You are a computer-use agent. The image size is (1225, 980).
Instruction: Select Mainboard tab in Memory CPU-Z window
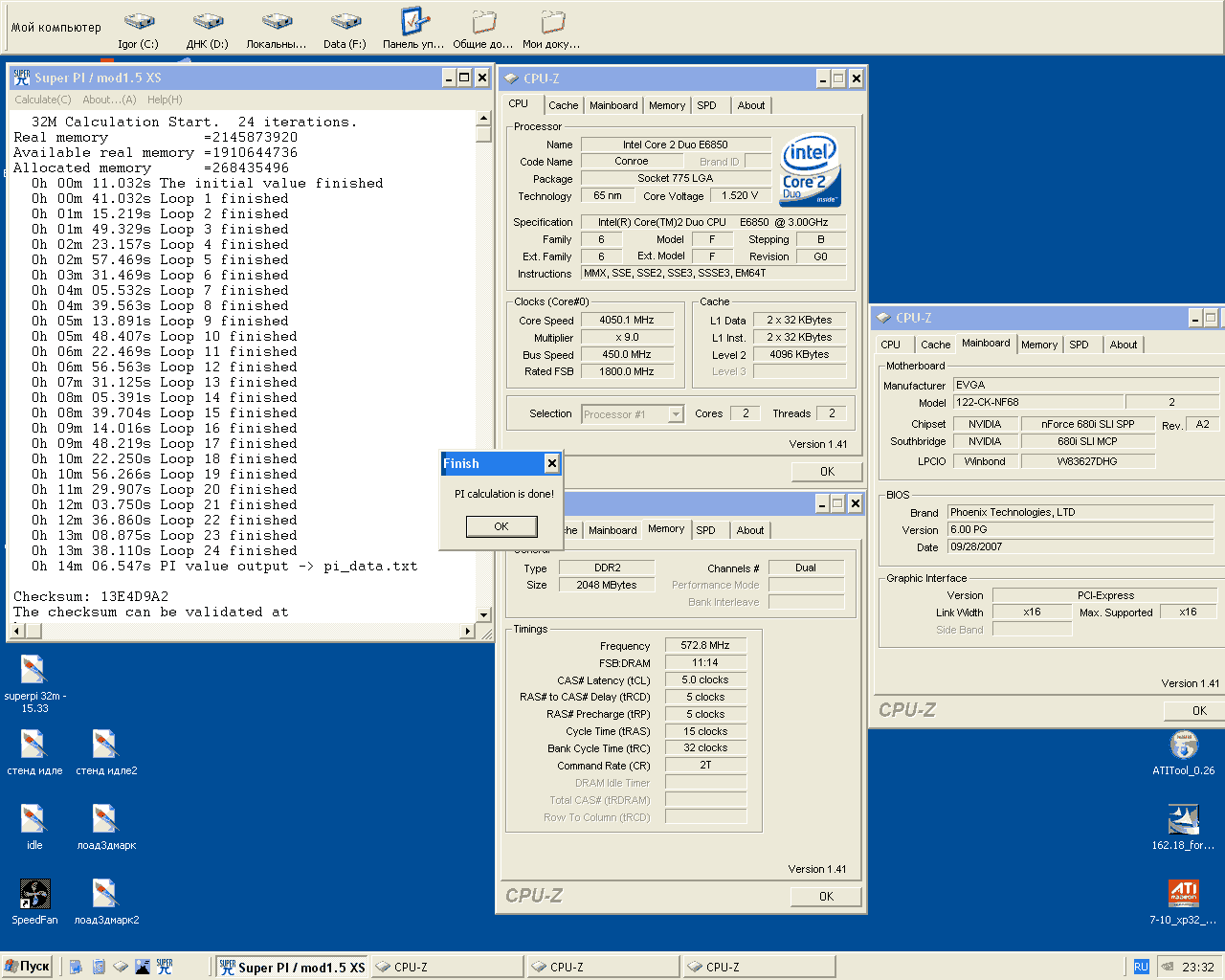(x=612, y=530)
